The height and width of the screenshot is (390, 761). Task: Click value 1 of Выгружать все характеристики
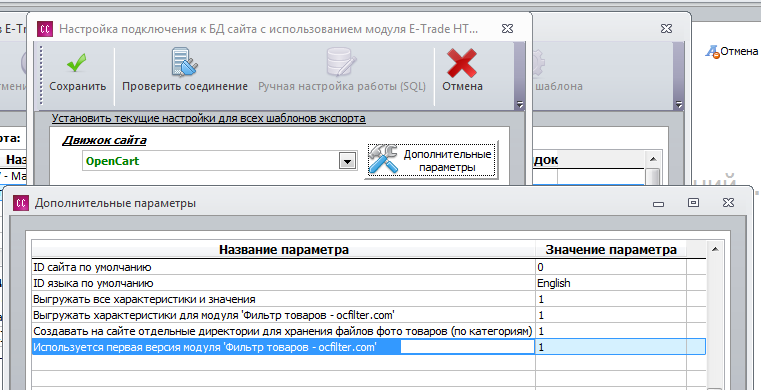611,299
